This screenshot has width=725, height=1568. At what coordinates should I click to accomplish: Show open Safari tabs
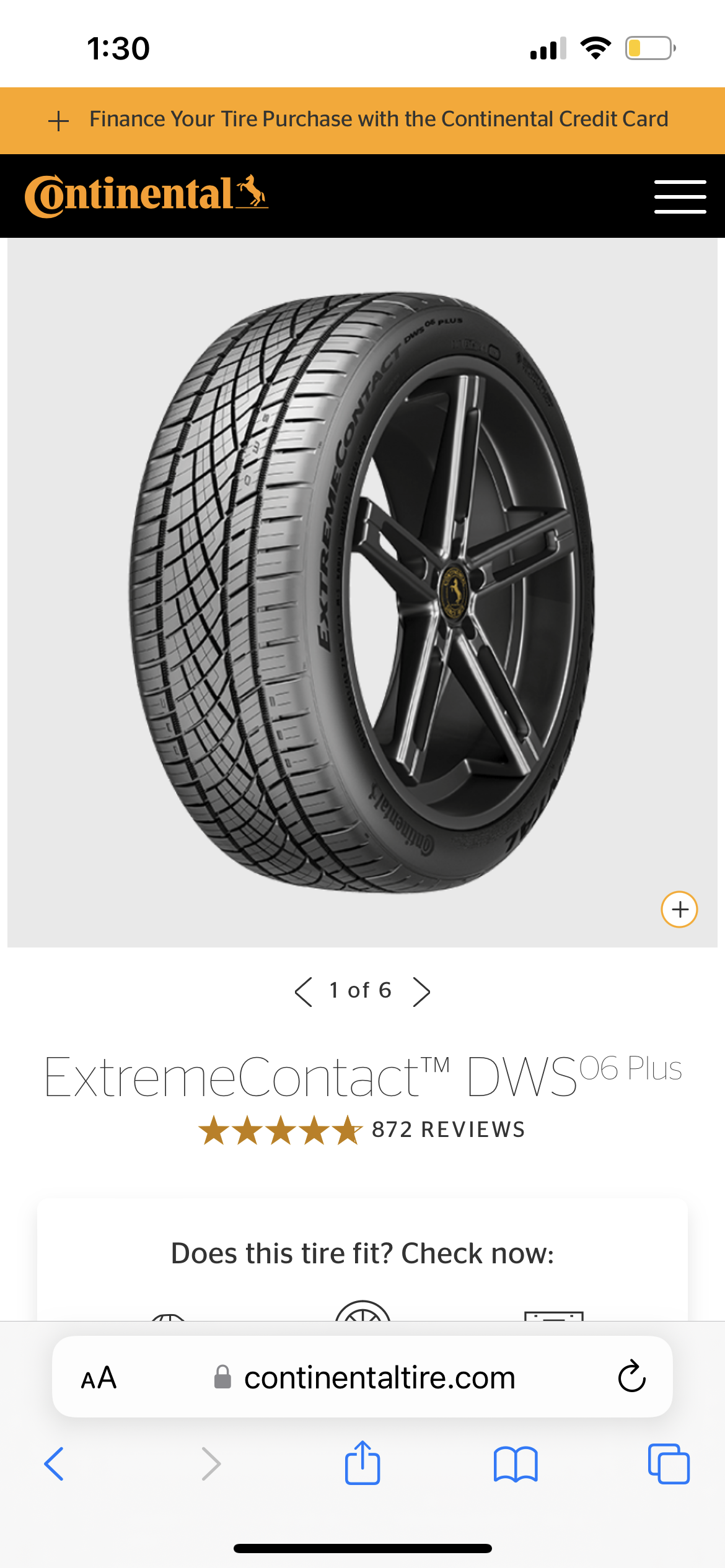click(669, 1464)
